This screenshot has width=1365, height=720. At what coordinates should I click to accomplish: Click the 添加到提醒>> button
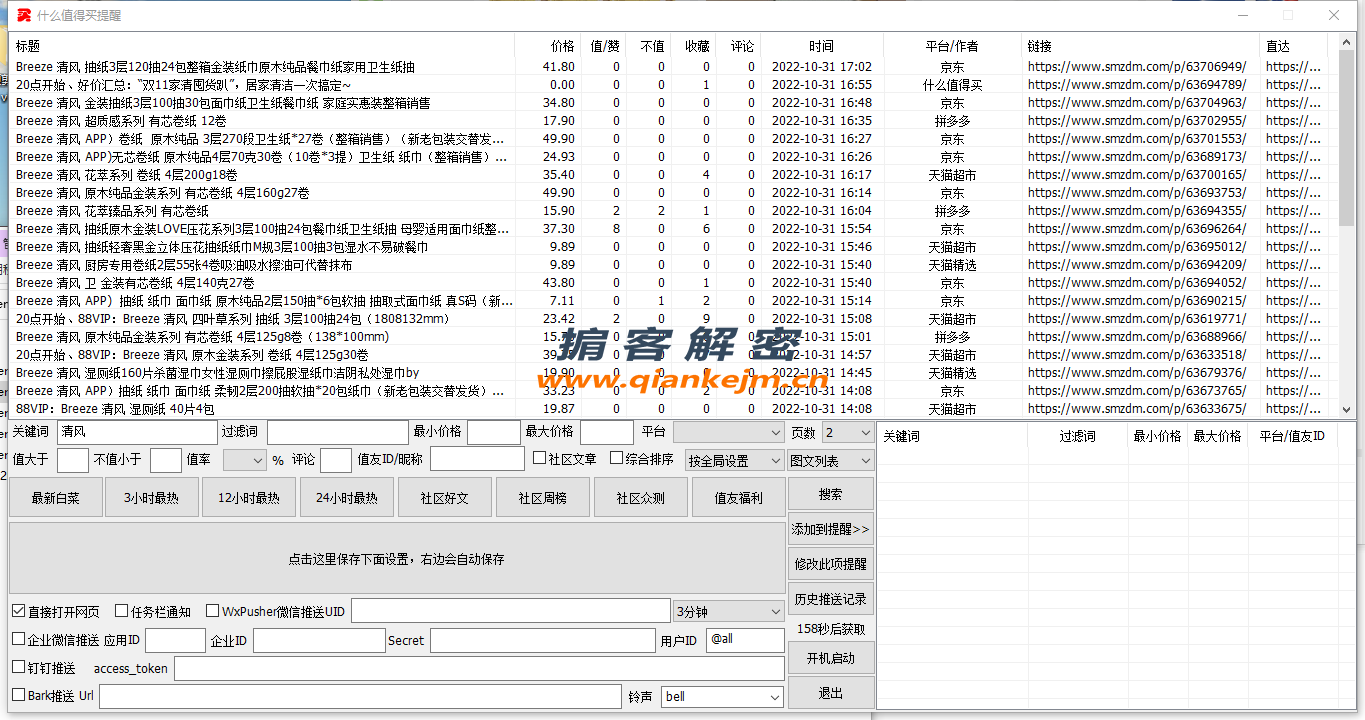point(830,529)
